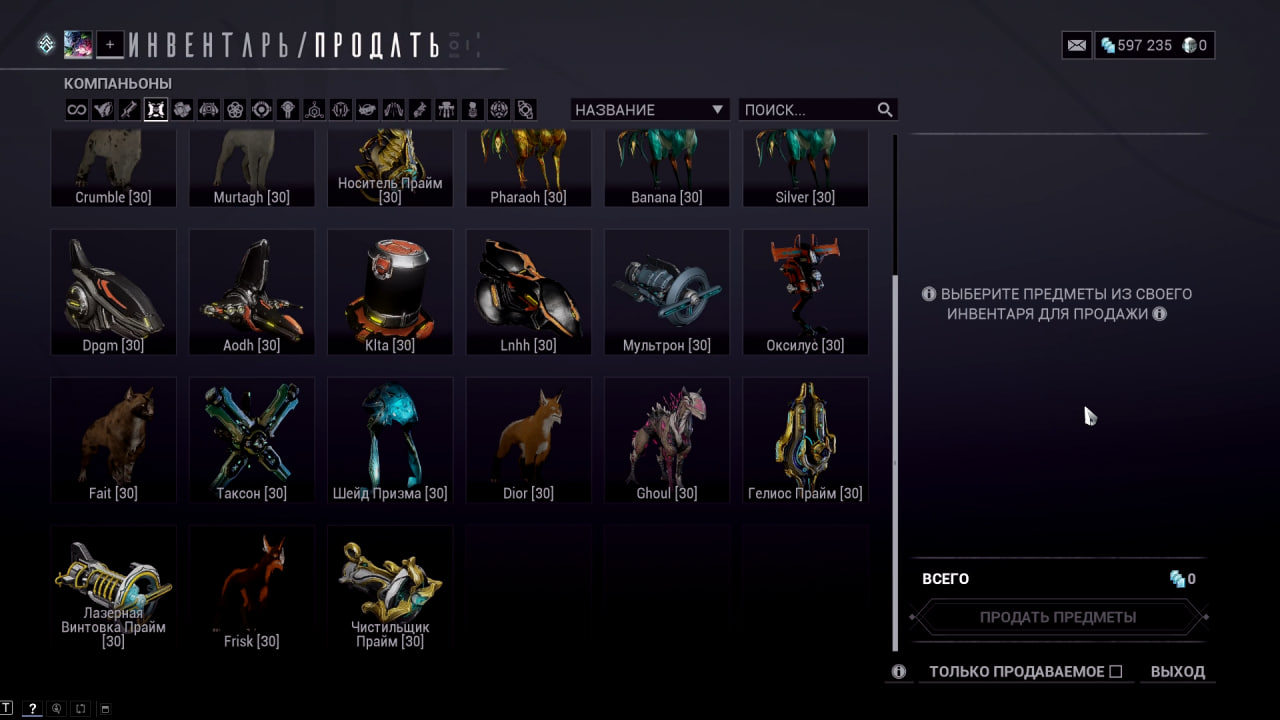The image size is (1280, 720).
Task: Click the profile avatar icon
Action: [x=78, y=44]
